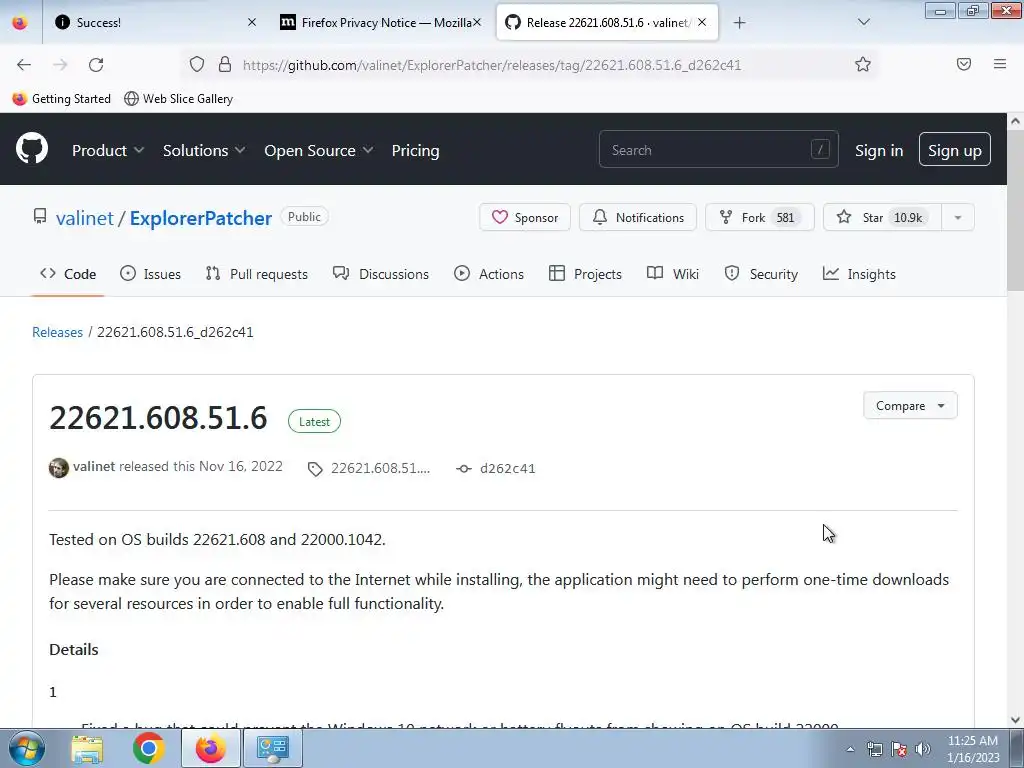Click the Notifications bell button

point(638,217)
